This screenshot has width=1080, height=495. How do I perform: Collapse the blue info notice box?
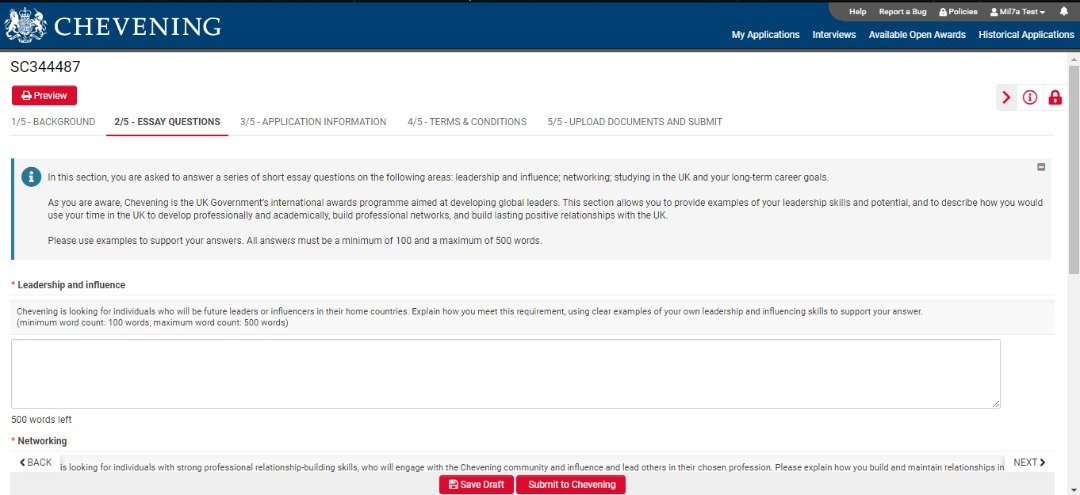coord(1041,167)
